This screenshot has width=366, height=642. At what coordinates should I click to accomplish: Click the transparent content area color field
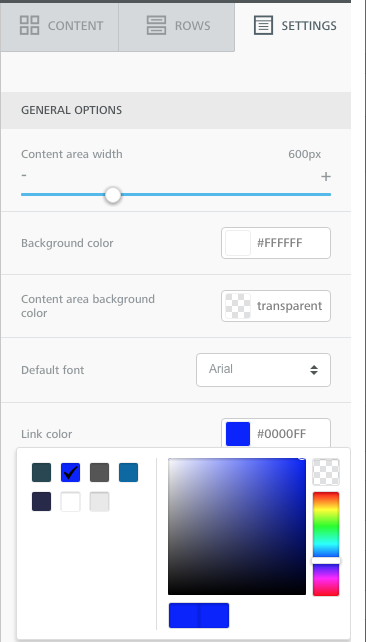click(x=276, y=306)
